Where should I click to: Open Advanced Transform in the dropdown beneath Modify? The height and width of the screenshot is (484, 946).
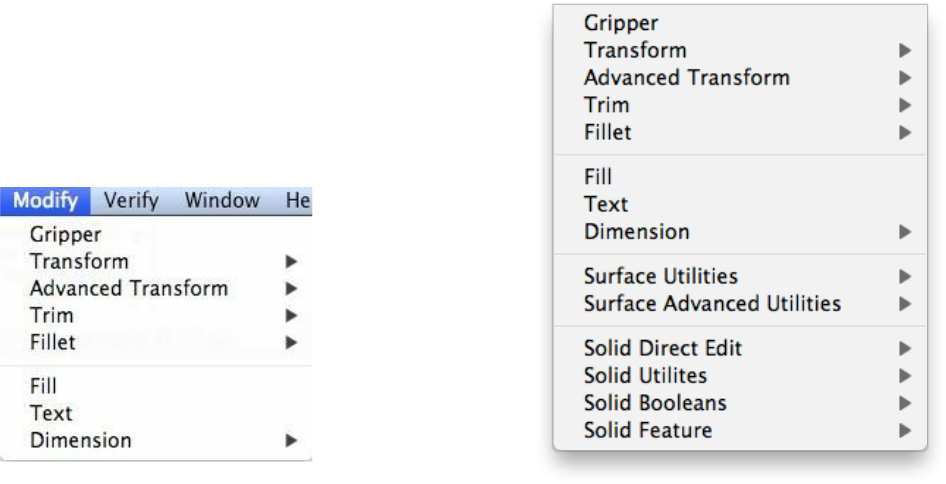129,289
